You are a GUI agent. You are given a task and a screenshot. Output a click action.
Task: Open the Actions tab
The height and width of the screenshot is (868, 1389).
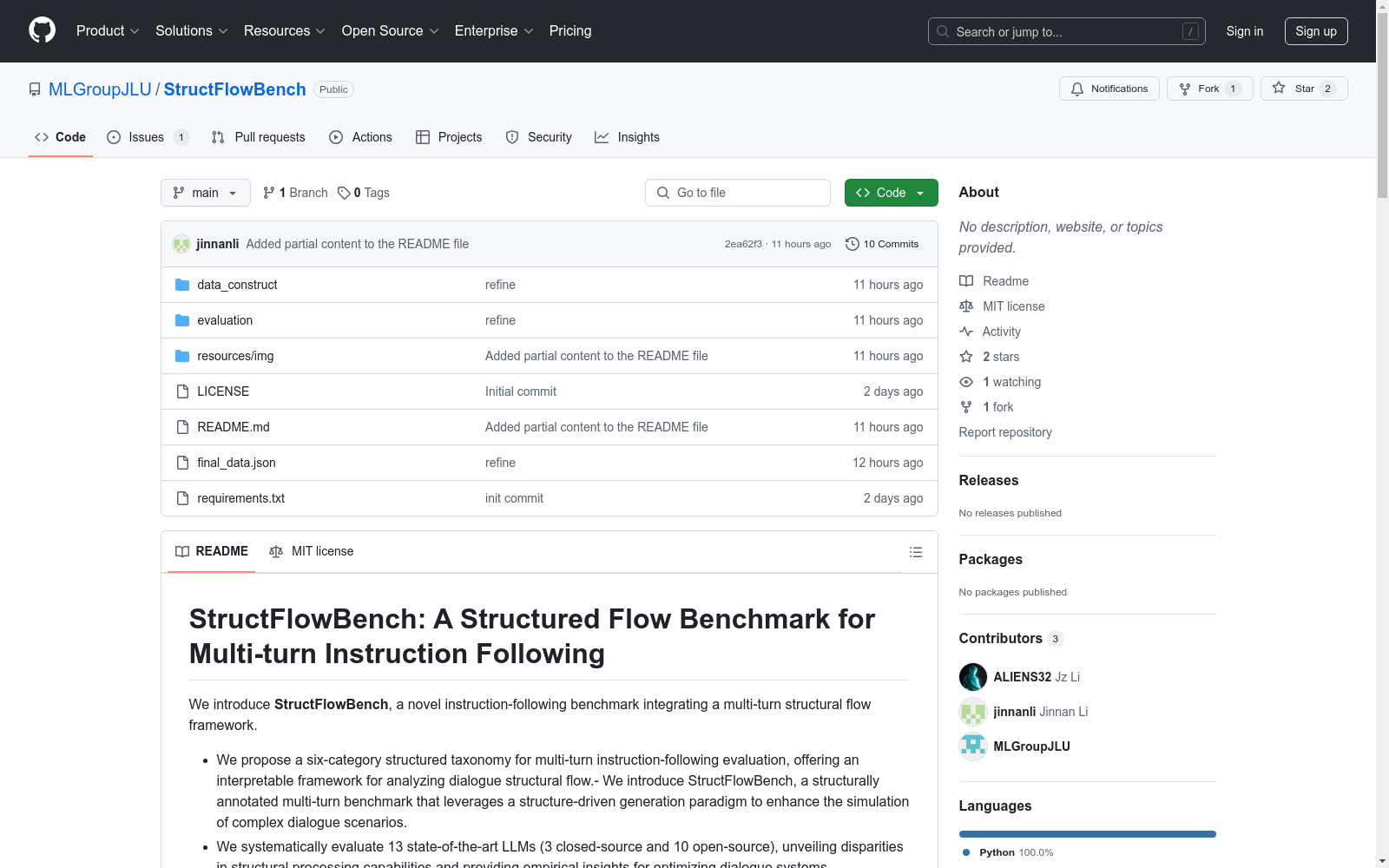click(x=361, y=137)
